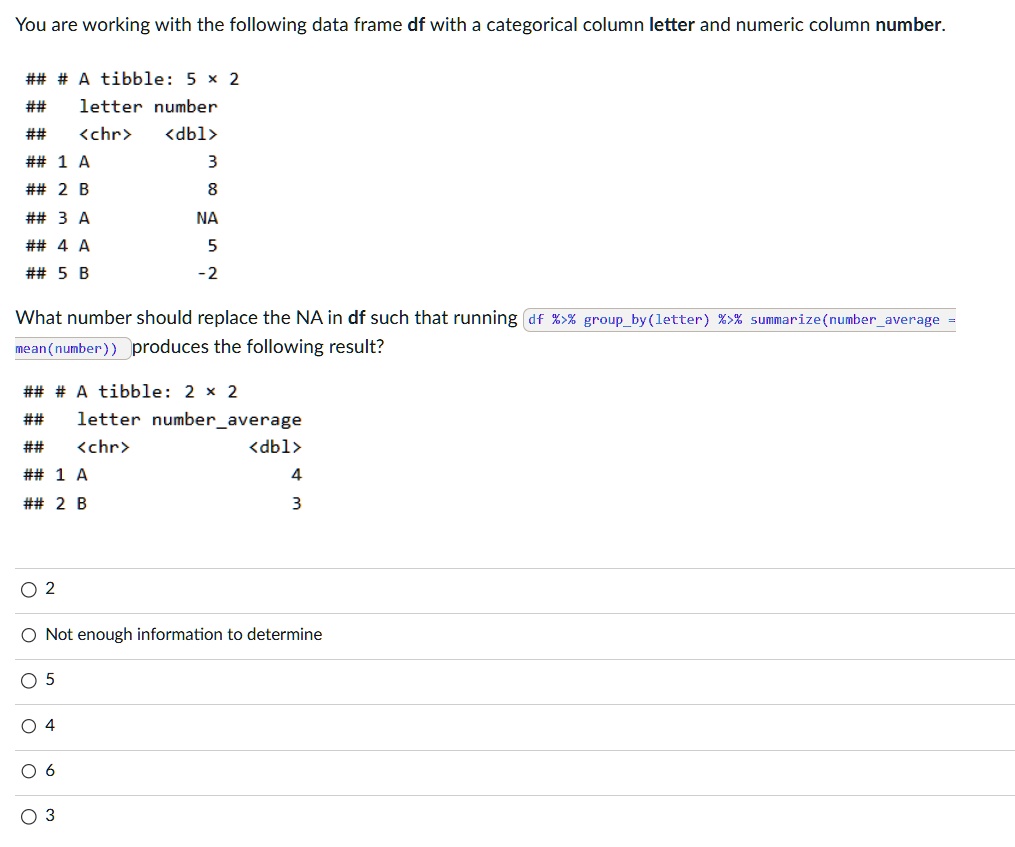Click the -2 value in row 5
1015x847 pixels.
(x=207, y=274)
